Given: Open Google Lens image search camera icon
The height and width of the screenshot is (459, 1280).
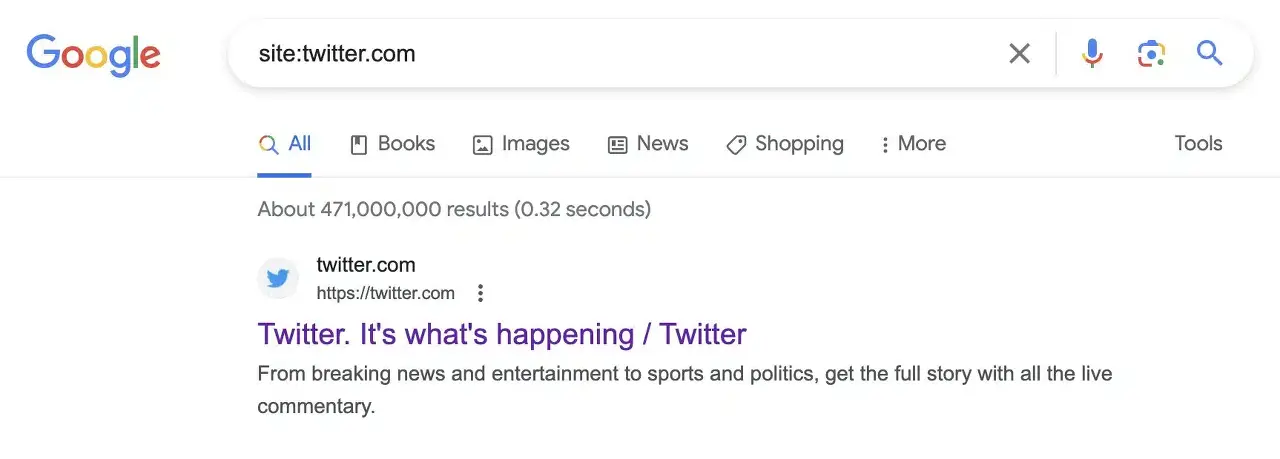Looking at the screenshot, I should pyautogui.click(x=1151, y=53).
